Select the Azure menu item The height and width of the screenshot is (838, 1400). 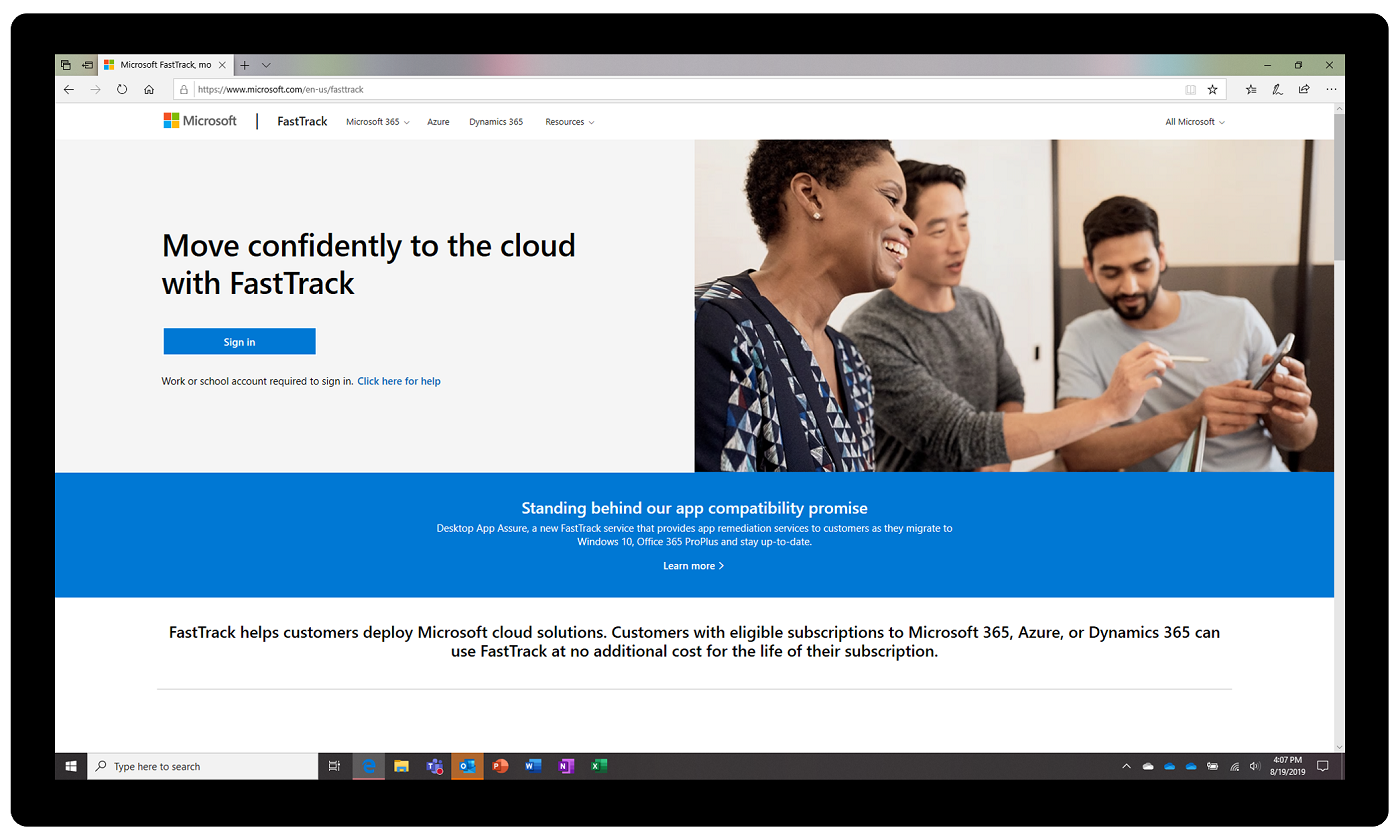[x=438, y=121]
